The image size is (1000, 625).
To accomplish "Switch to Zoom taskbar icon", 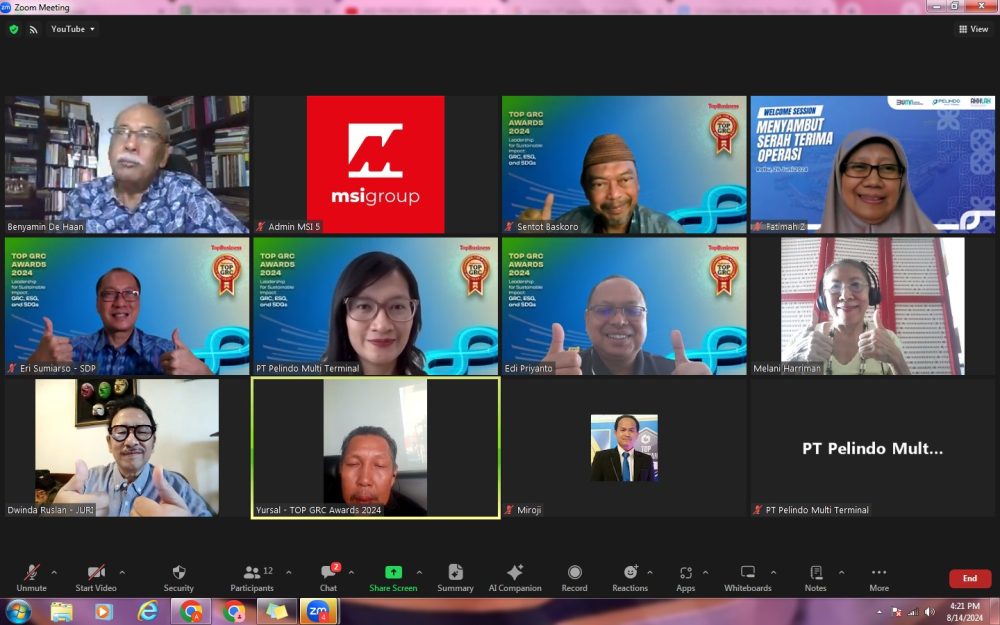I will [x=318, y=612].
